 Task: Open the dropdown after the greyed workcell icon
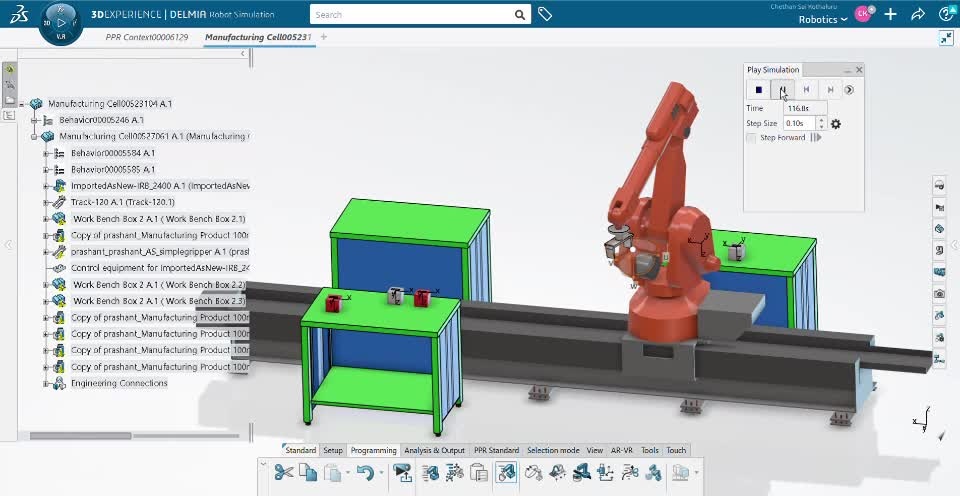click(x=696, y=473)
